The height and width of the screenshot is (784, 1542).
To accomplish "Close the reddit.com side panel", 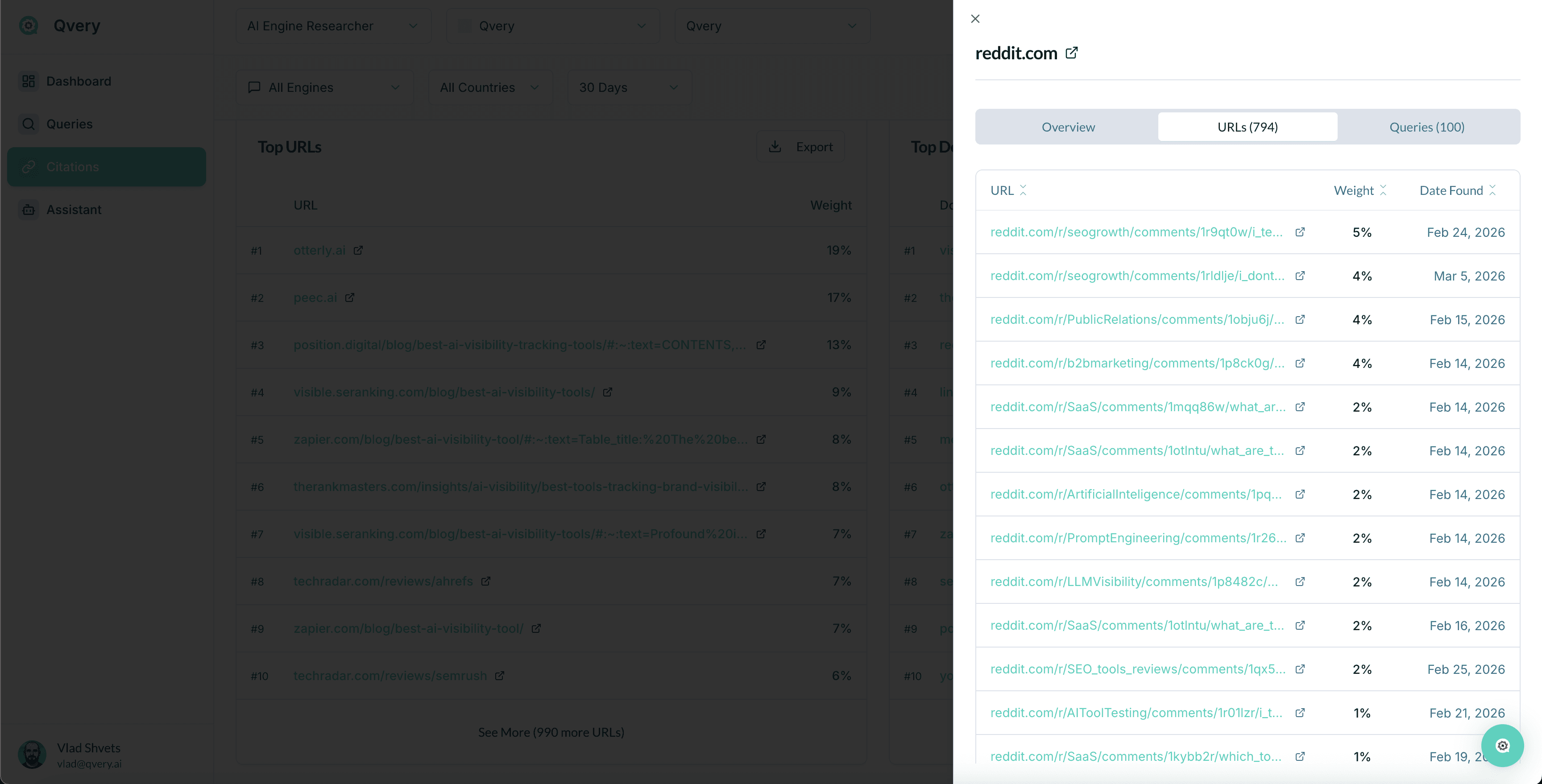I will pos(975,19).
